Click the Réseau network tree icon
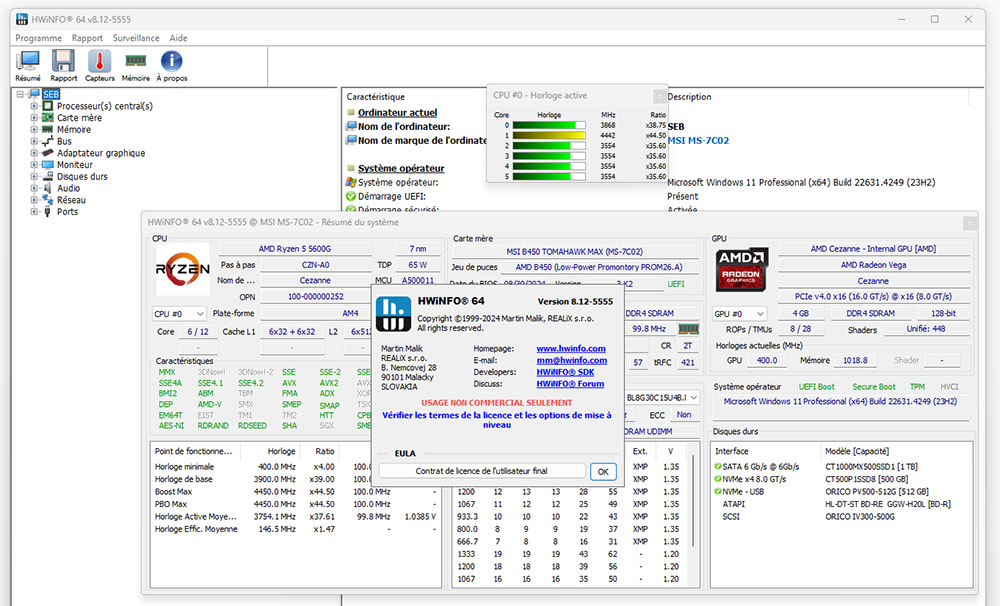 click(x=48, y=200)
